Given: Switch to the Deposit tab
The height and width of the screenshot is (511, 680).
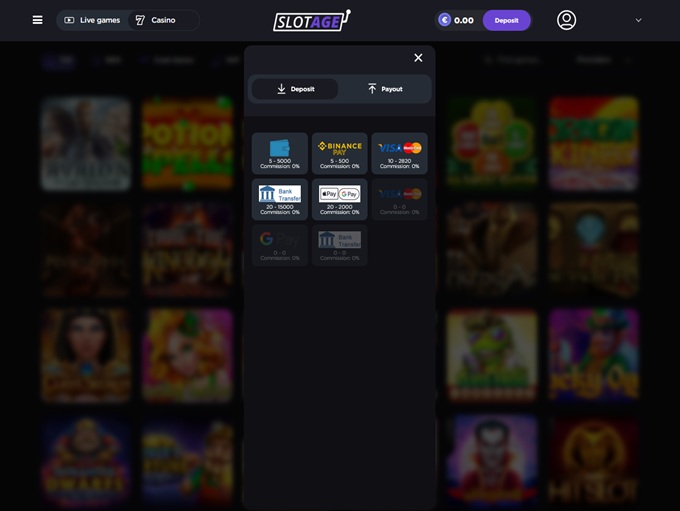Looking at the screenshot, I should pos(294,89).
